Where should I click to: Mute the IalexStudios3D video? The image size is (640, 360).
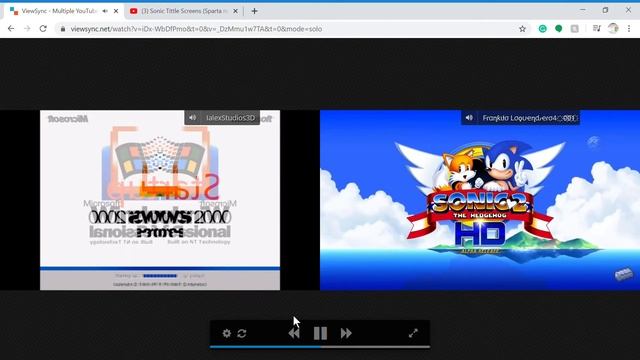[192, 118]
